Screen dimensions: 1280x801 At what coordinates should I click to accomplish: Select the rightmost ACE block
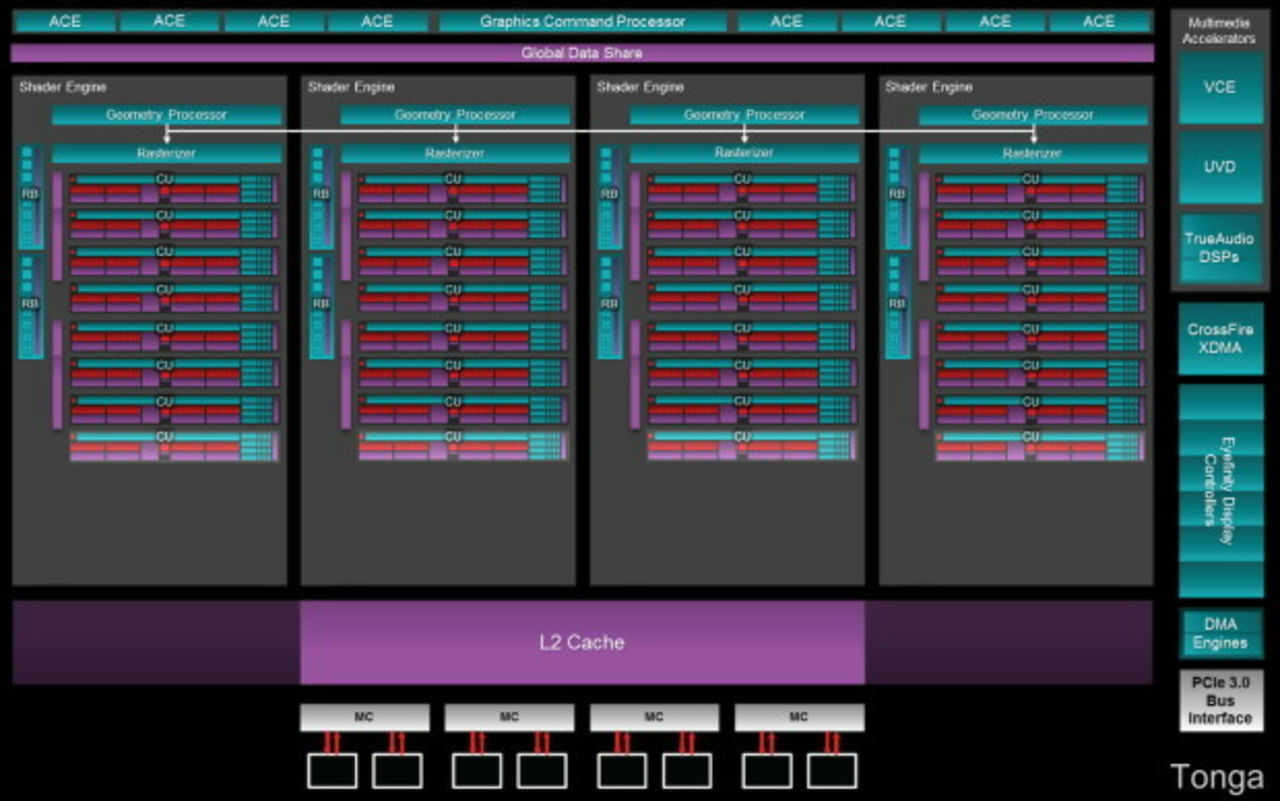(1099, 21)
